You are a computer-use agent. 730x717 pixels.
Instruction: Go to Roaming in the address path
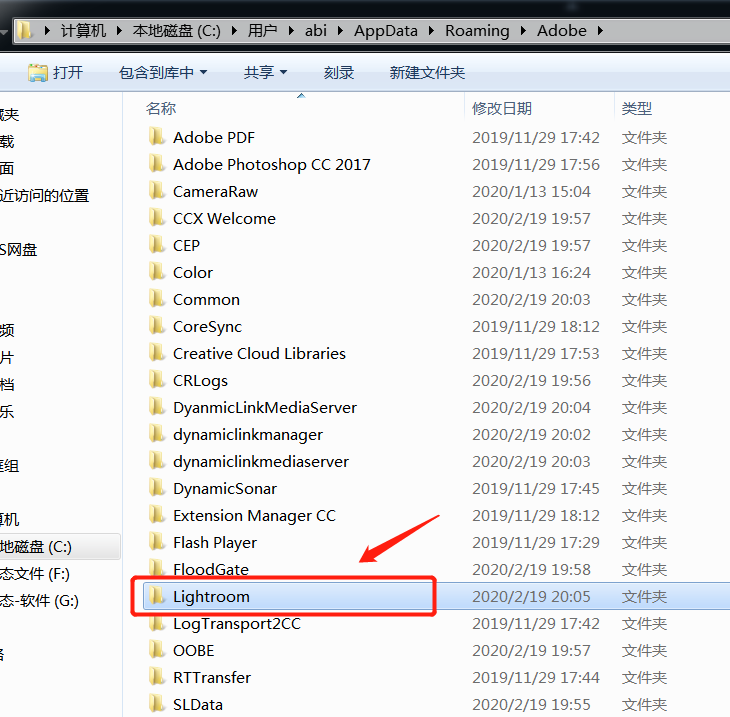477,31
